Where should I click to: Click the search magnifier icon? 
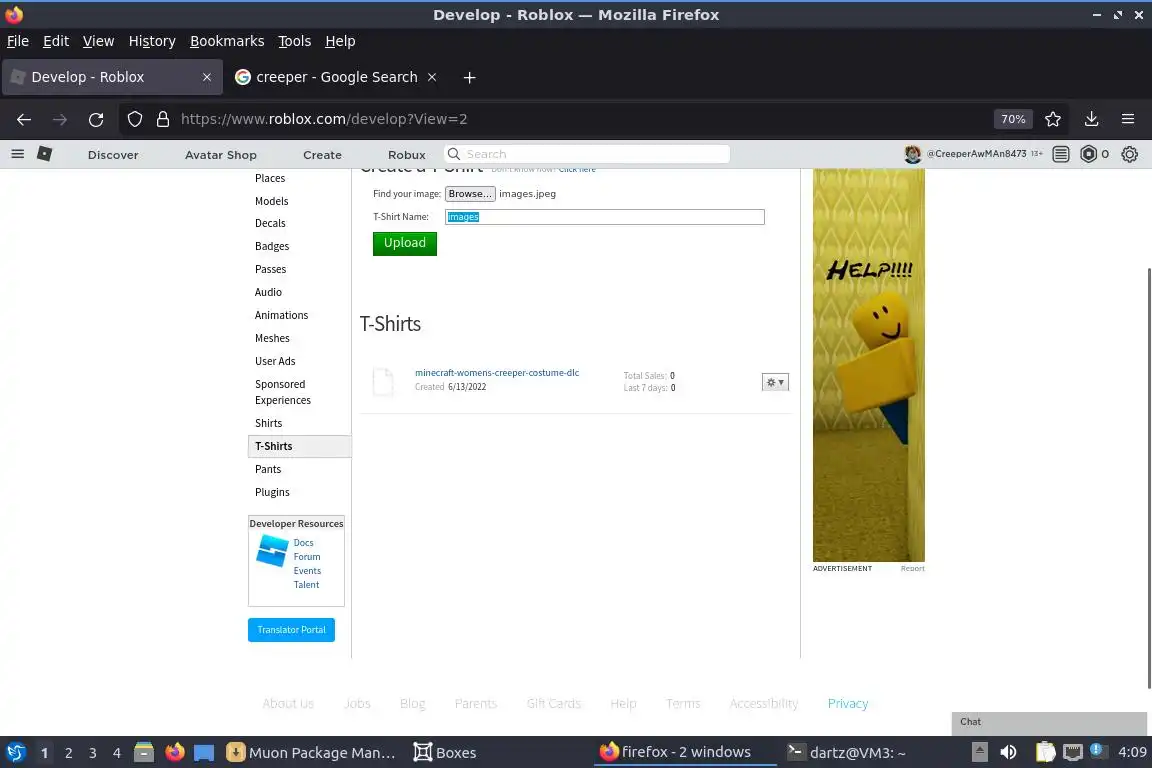tap(454, 154)
